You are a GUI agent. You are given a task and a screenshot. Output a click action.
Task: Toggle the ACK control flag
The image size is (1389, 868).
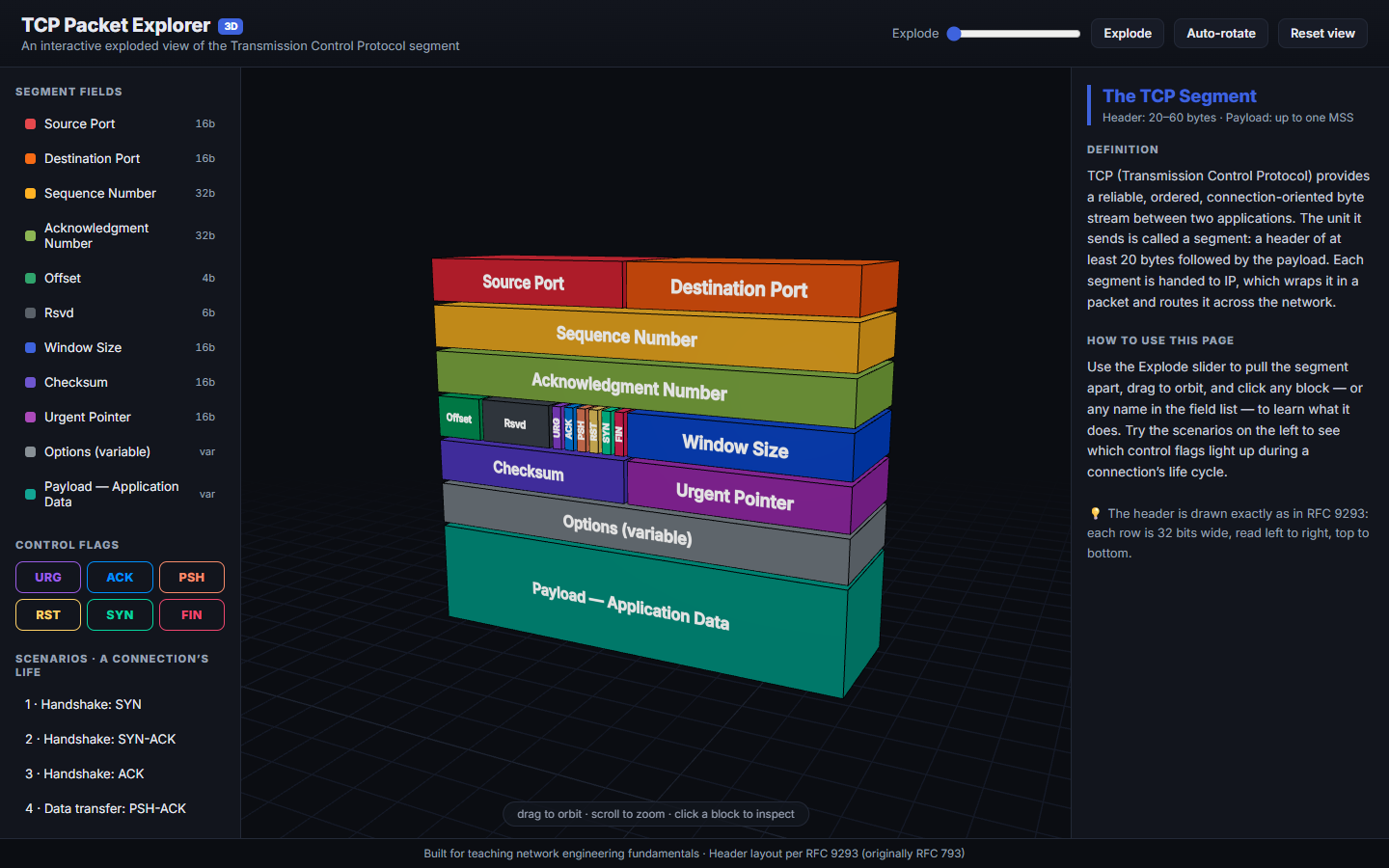(120, 577)
